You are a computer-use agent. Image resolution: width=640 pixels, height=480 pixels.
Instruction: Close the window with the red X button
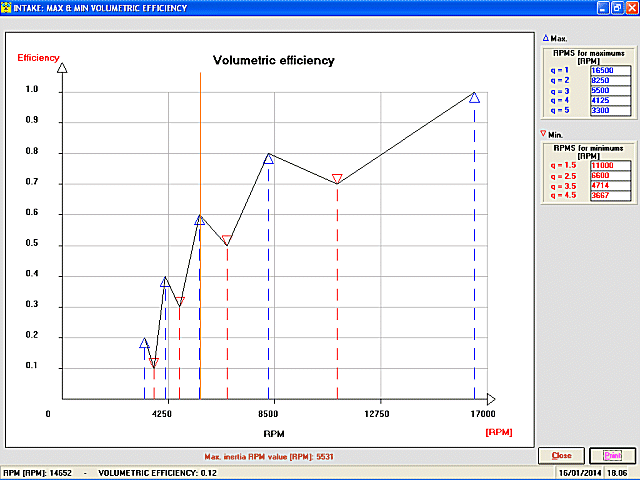(x=632, y=8)
